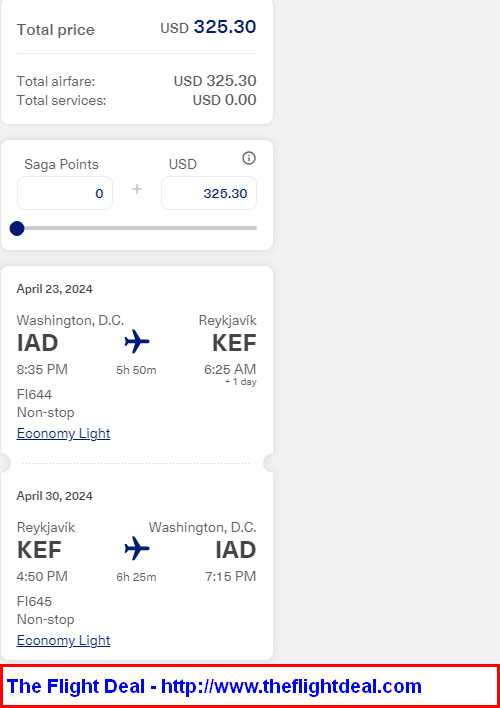500x708 pixels.
Task: Select the April 23, 2024 date label
Action: pyautogui.click(x=55, y=289)
